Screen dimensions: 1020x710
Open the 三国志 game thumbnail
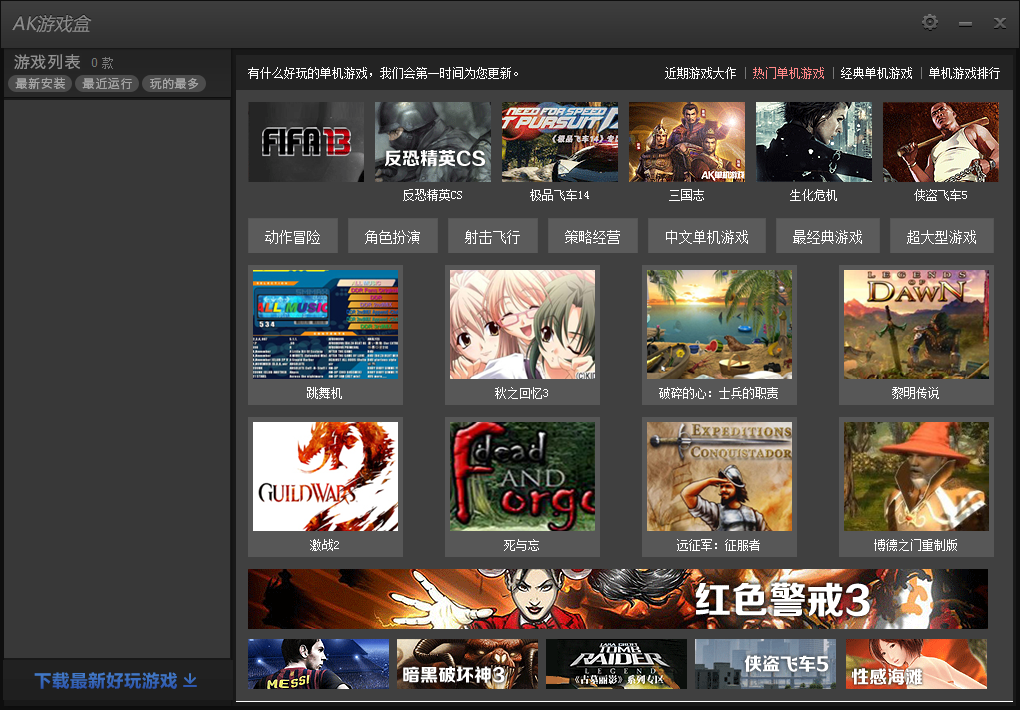click(686, 142)
